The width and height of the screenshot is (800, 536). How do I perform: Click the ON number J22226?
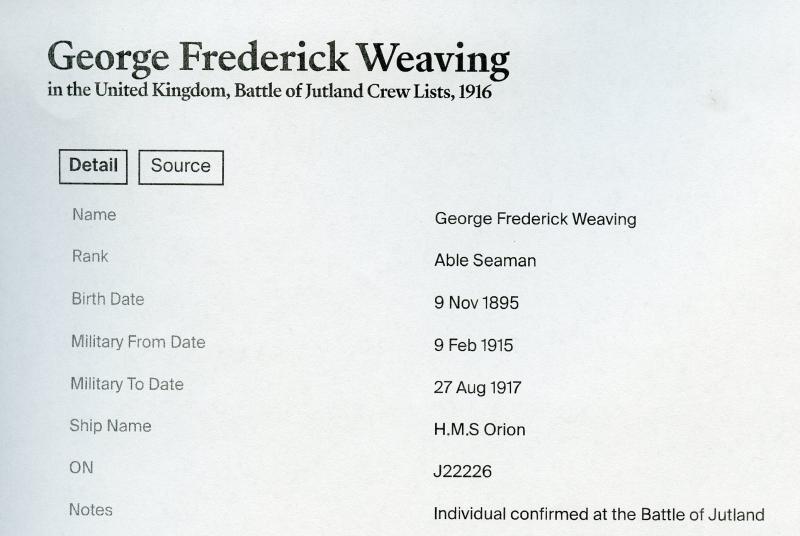(x=462, y=471)
